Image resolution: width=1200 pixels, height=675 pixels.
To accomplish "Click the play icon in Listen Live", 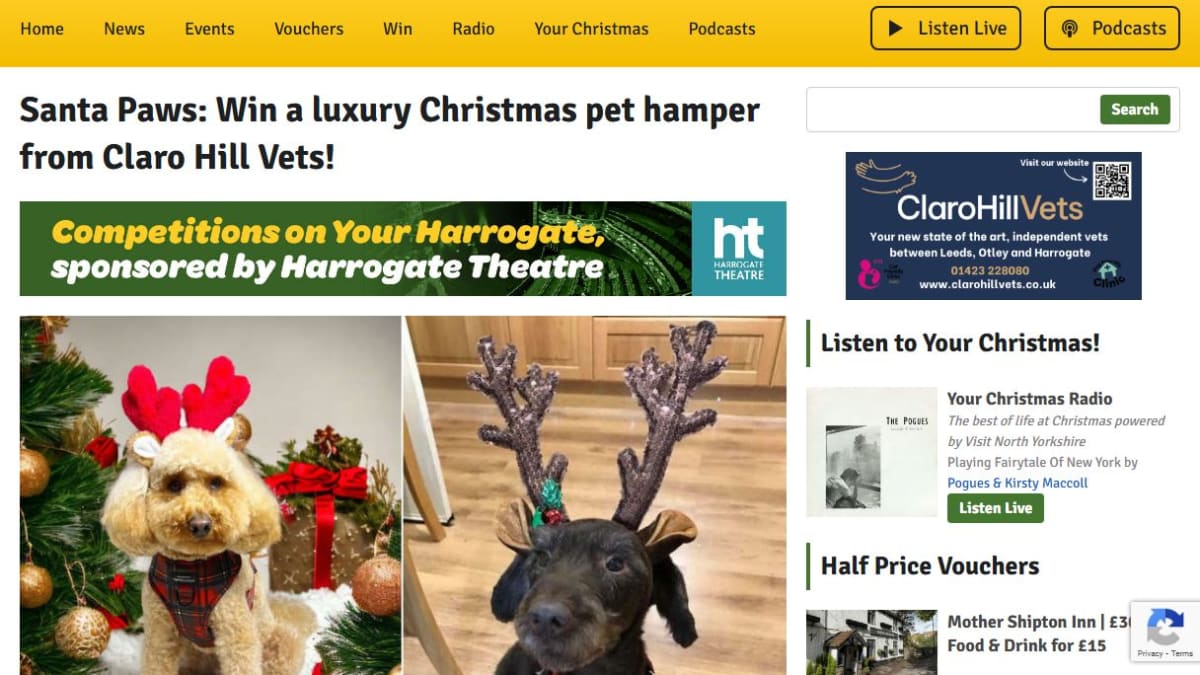I will point(896,28).
